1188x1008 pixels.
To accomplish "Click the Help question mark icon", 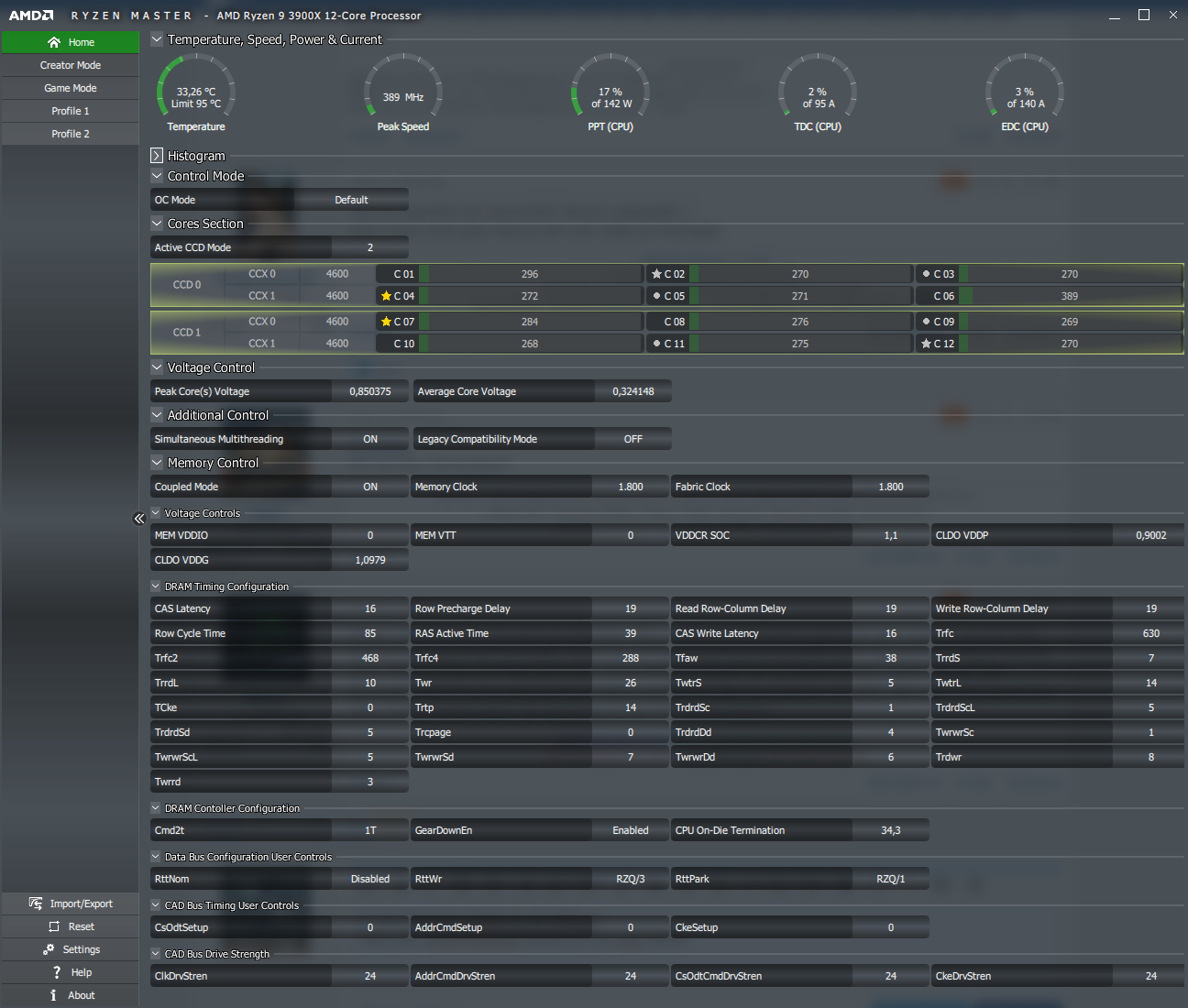I will (x=57, y=972).
